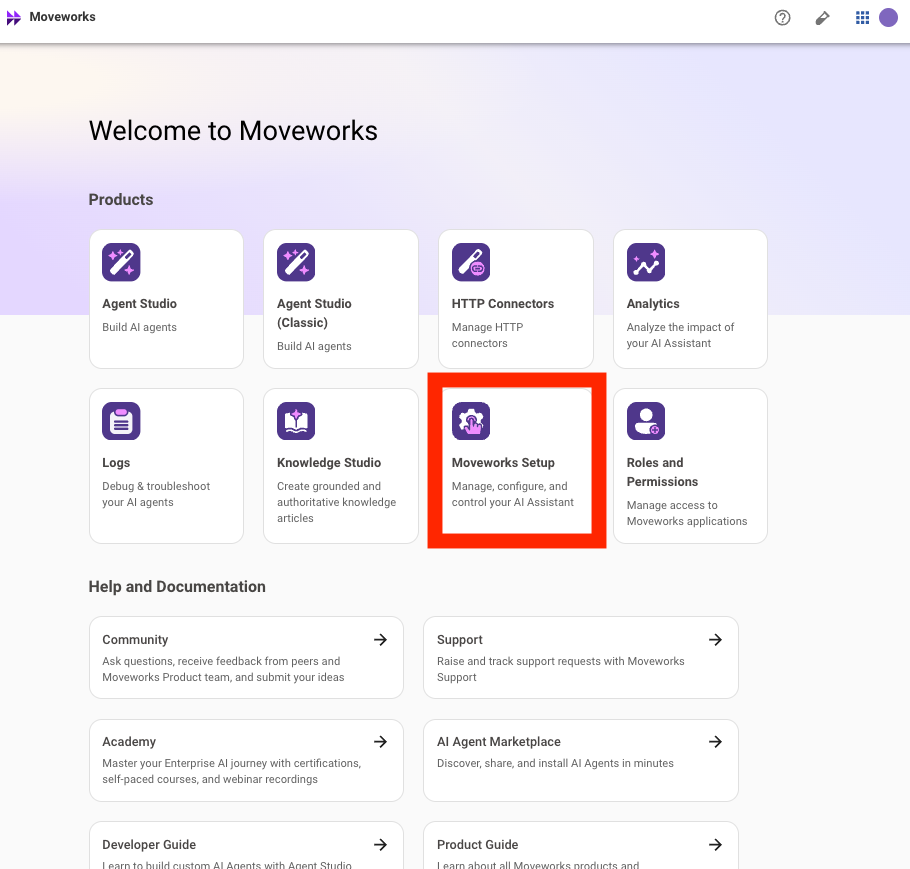The width and height of the screenshot is (910, 869).
Task: Click the Product Guide arrow
Action: [715, 845]
